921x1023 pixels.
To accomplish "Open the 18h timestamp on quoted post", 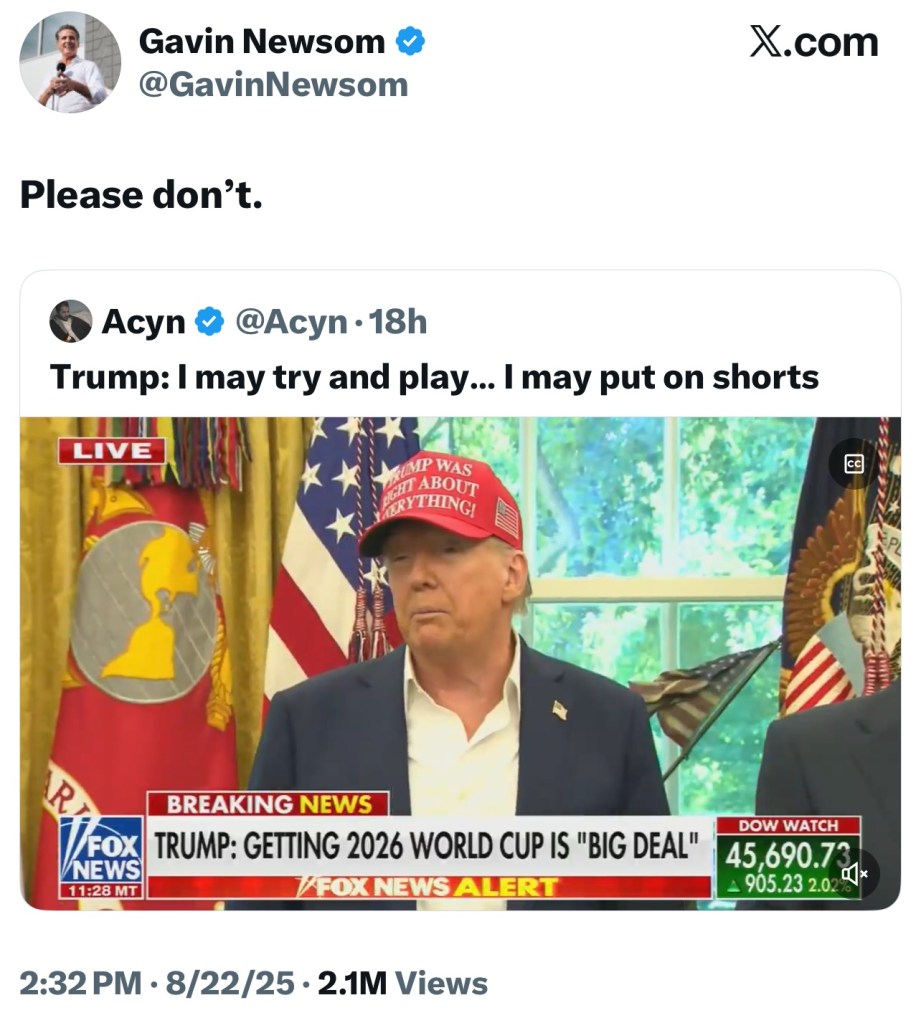I will [x=398, y=322].
